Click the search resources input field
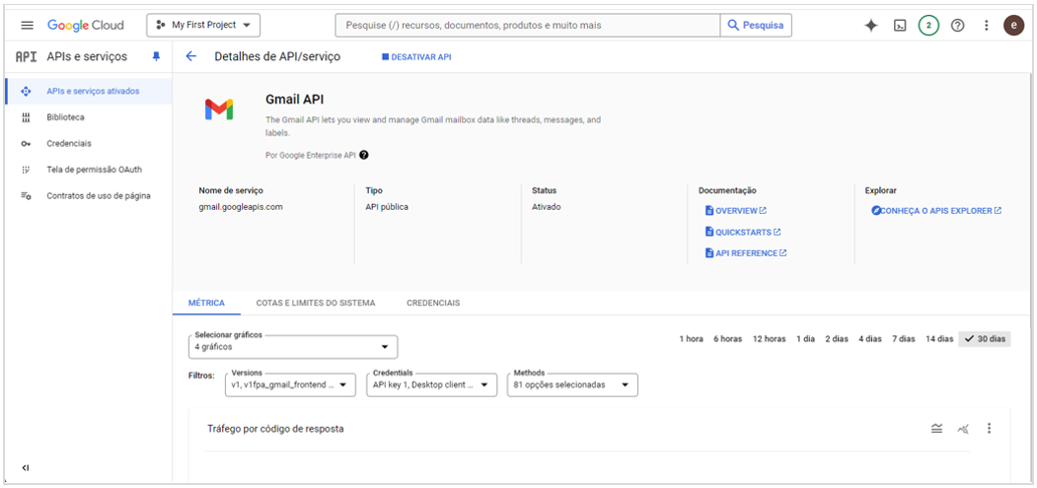 tap(528, 25)
